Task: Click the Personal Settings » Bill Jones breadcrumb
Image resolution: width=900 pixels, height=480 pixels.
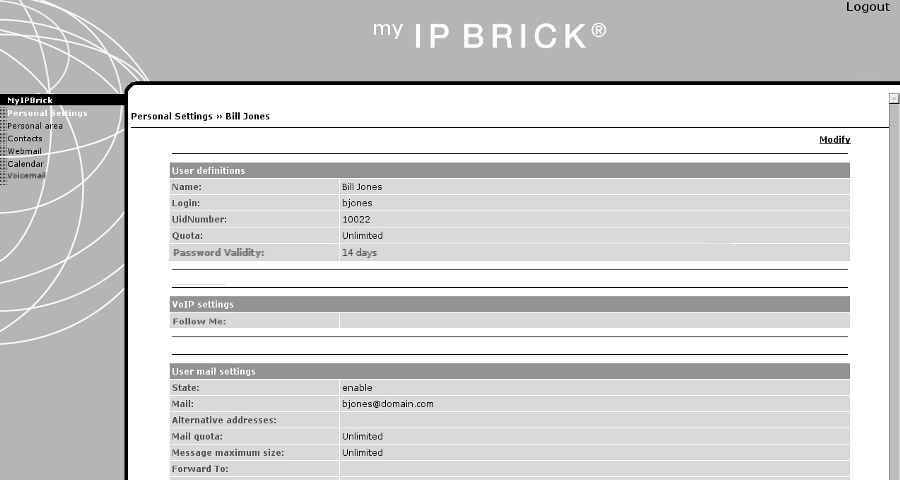Action: (200, 116)
